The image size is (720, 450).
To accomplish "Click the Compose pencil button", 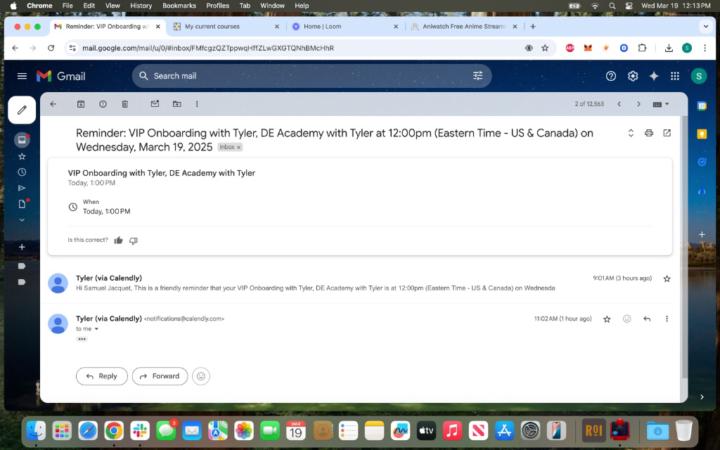I will (22, 109).
